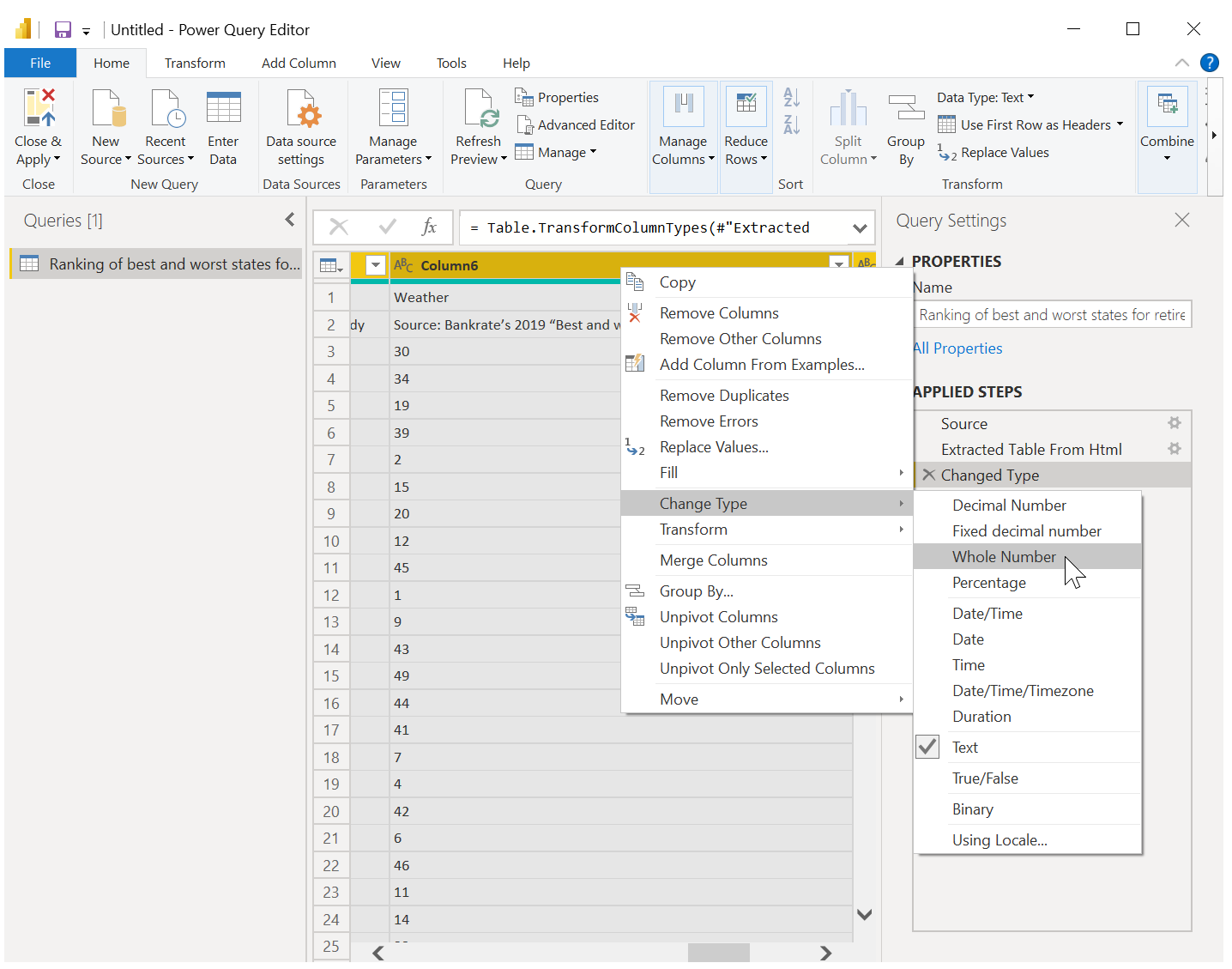
Task: Collapse the ribbon with the up chevron
Action: (1181, 63)
